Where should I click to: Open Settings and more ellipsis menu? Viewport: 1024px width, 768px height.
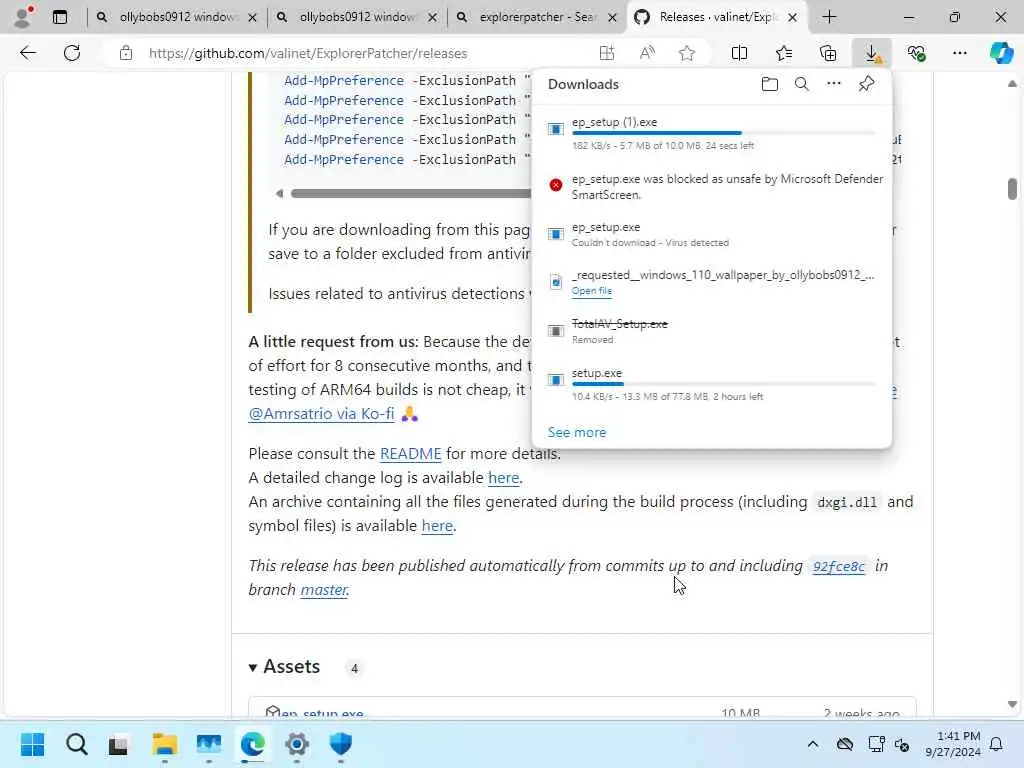(959, 53)
